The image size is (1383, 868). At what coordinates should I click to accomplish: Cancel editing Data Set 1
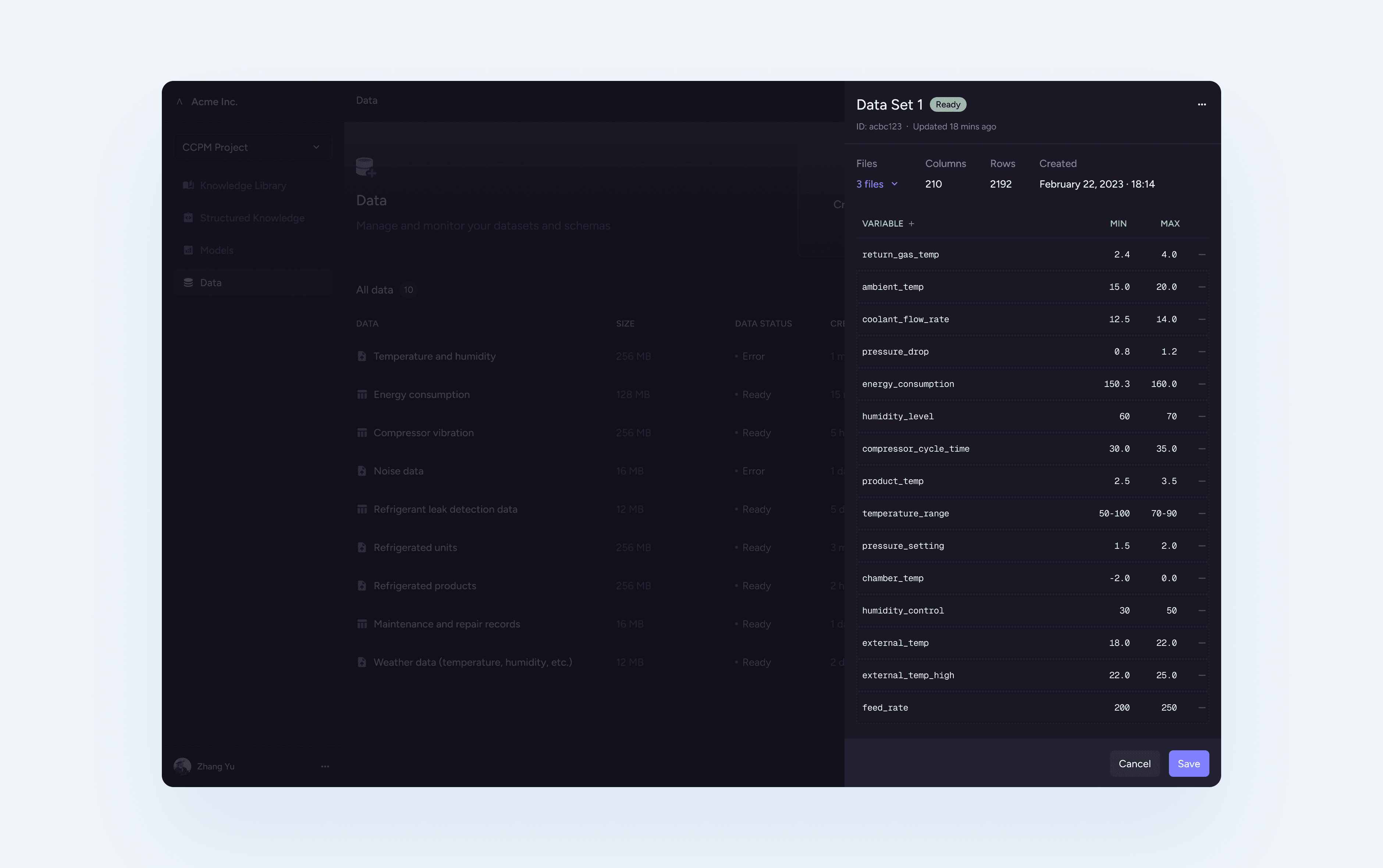1134,764
